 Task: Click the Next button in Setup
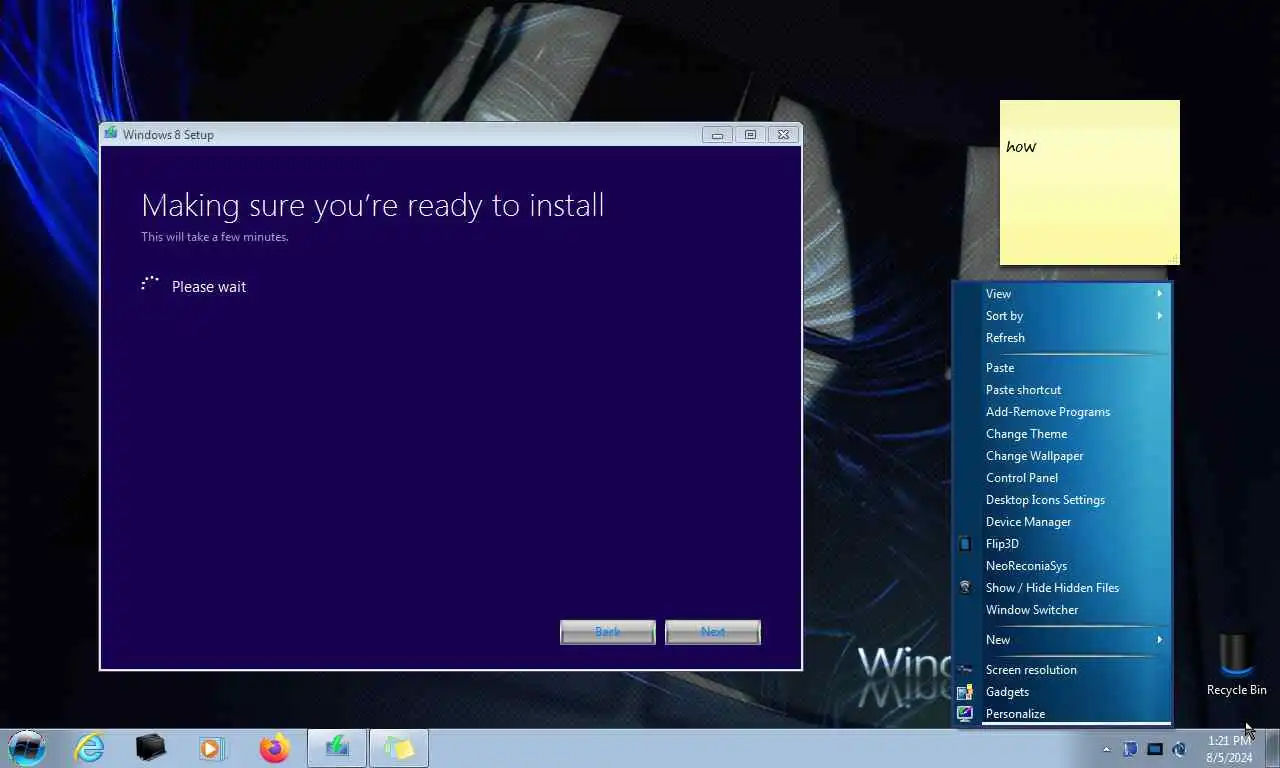click(x=713, y=632)
